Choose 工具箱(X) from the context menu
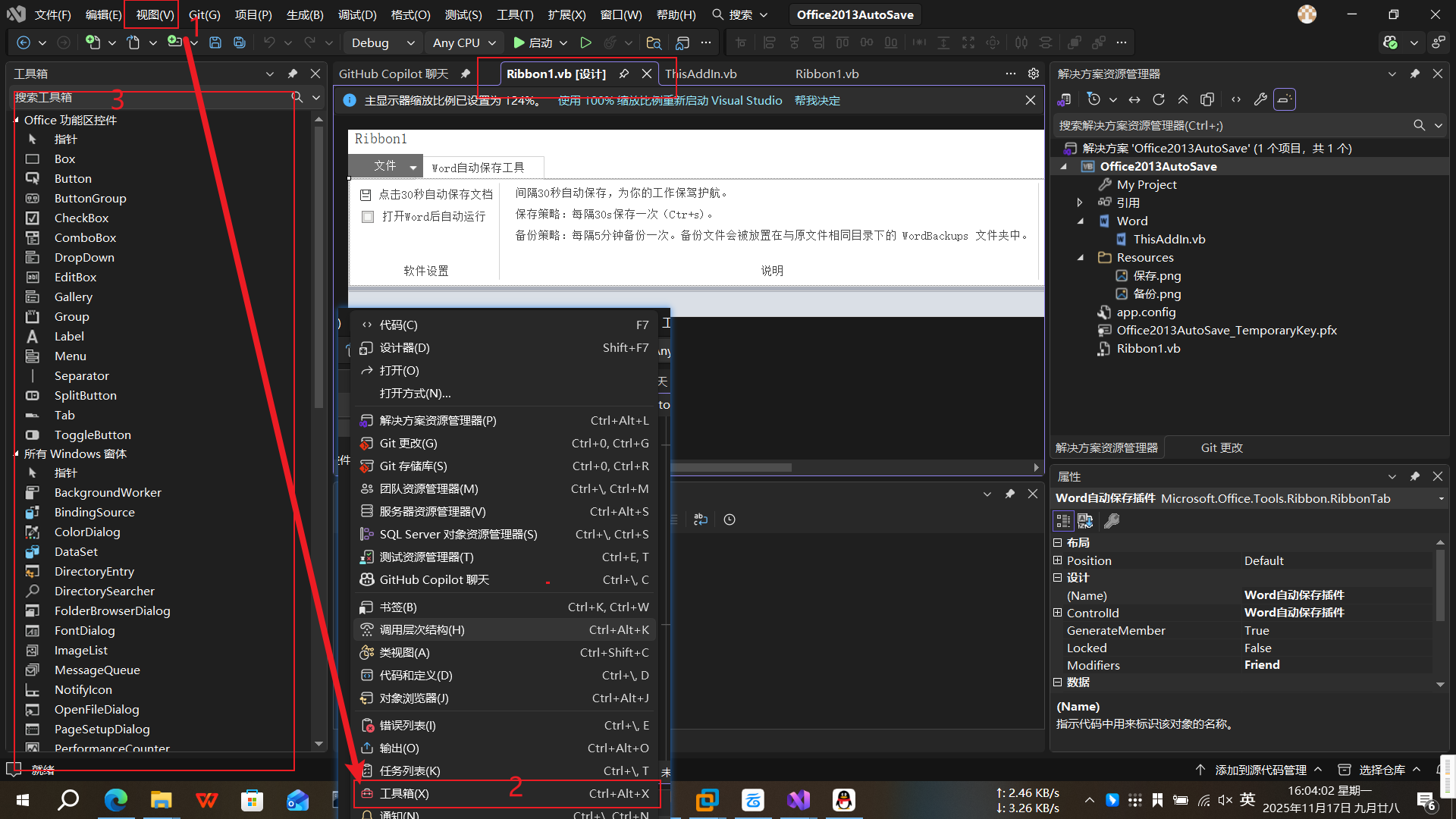 click(409, 793)
